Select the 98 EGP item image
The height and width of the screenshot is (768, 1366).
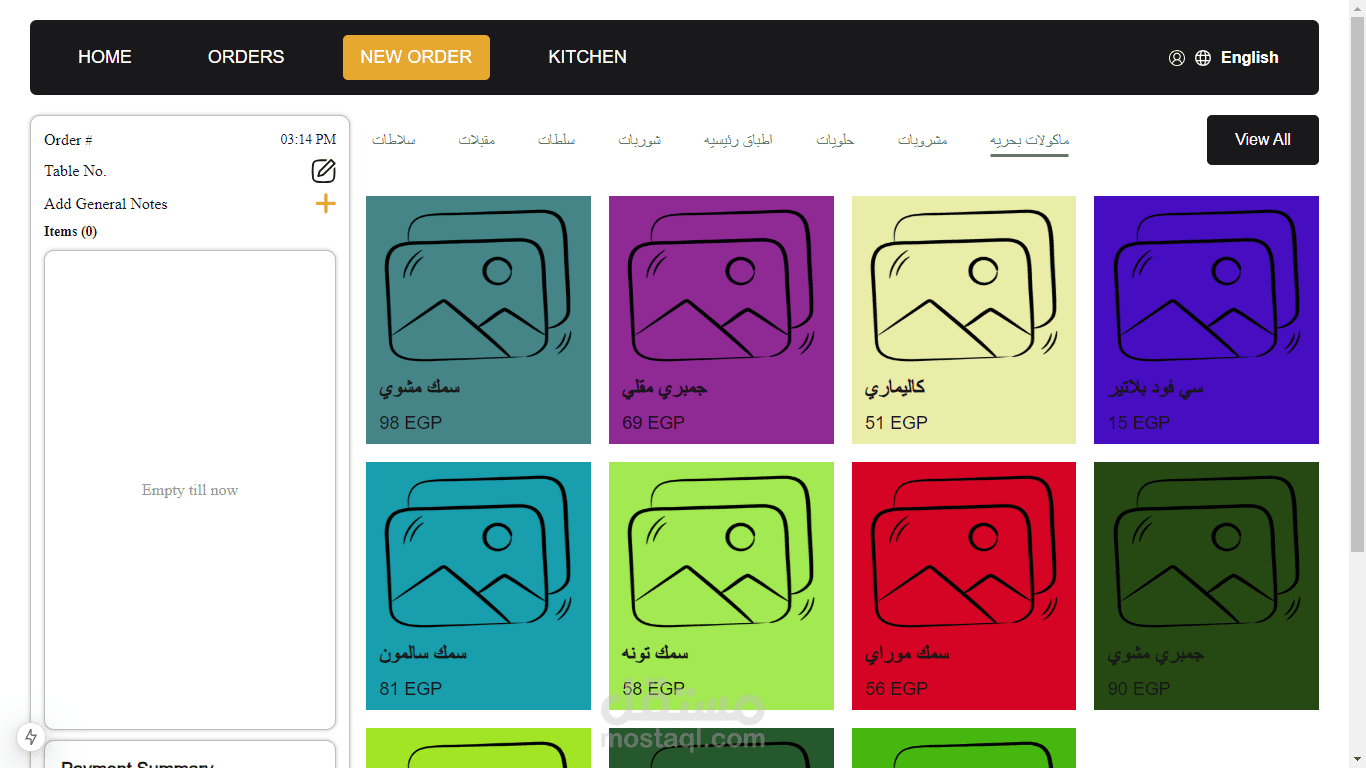tap(478, 285)
